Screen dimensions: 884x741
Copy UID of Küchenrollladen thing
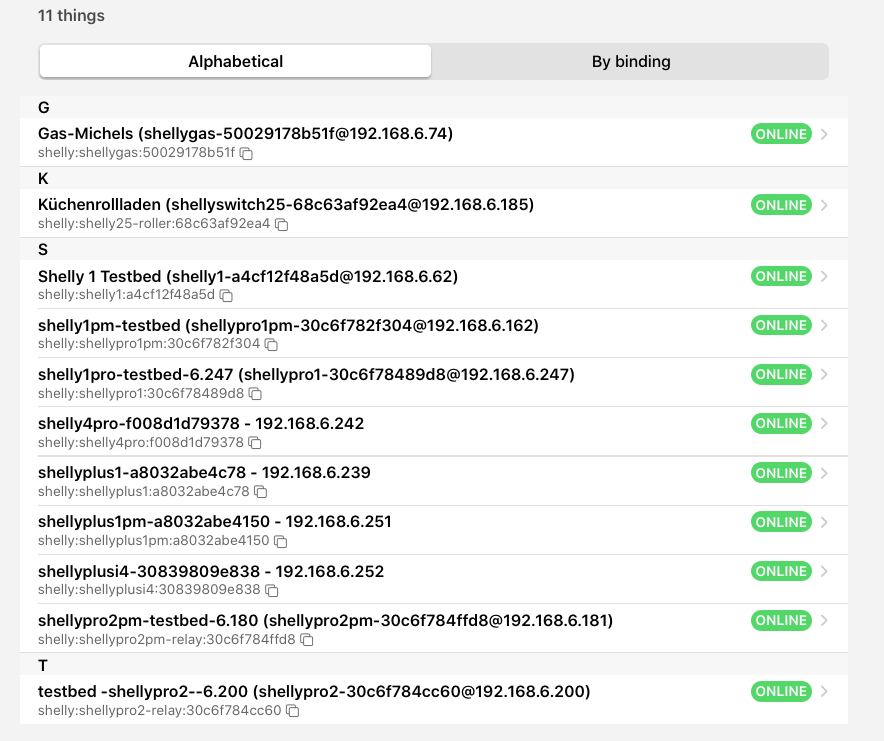point(282,225)
